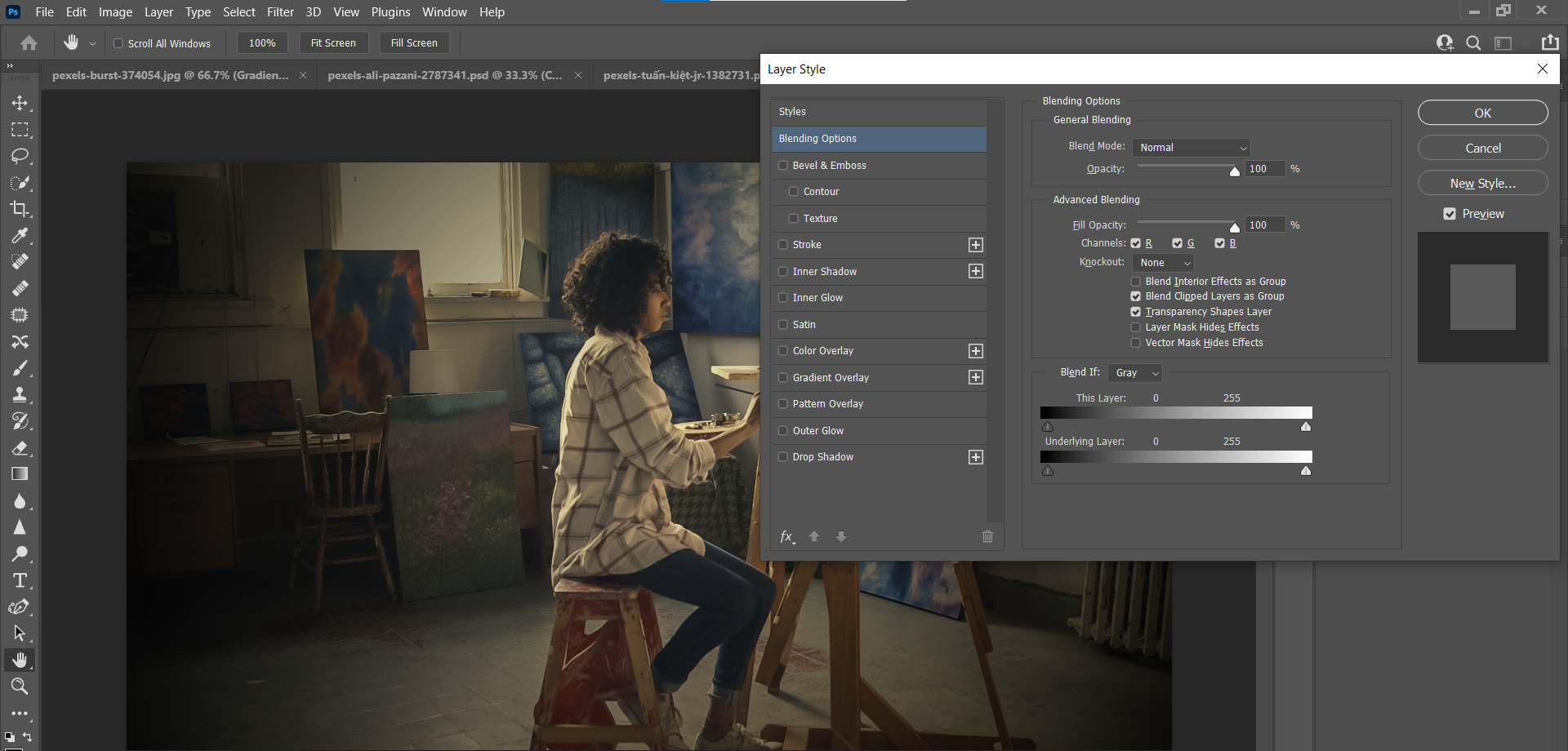Open the Filter menu
Screen dimensions: 1568x751
click(280, 11)
